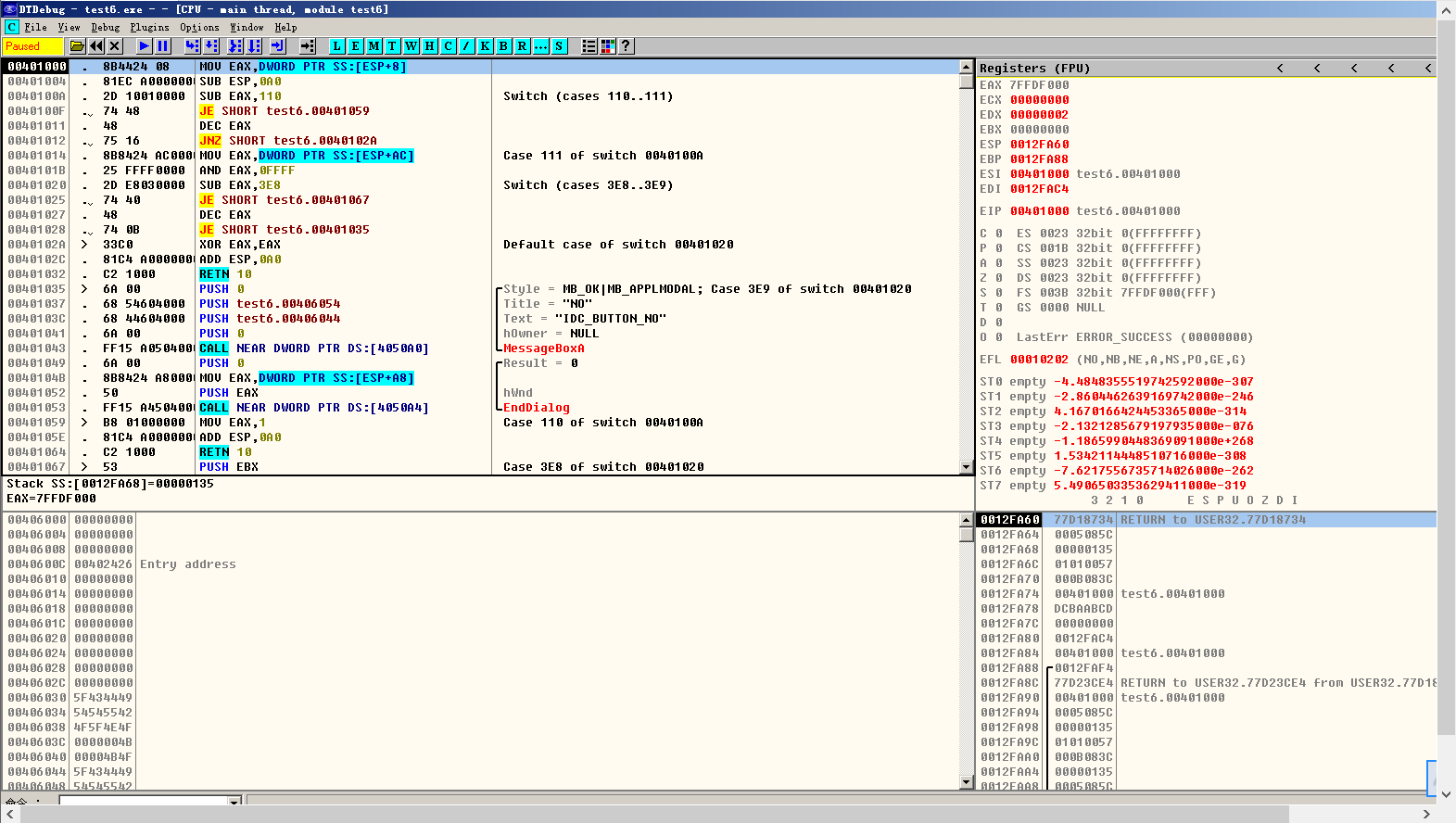Open Run trace with ... button
Image resolution: width=1456 pixels, height=823 pixels.
(541, 46)
